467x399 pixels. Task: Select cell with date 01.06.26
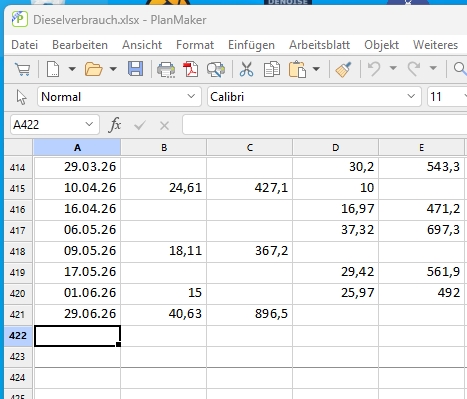pos(77,293)
